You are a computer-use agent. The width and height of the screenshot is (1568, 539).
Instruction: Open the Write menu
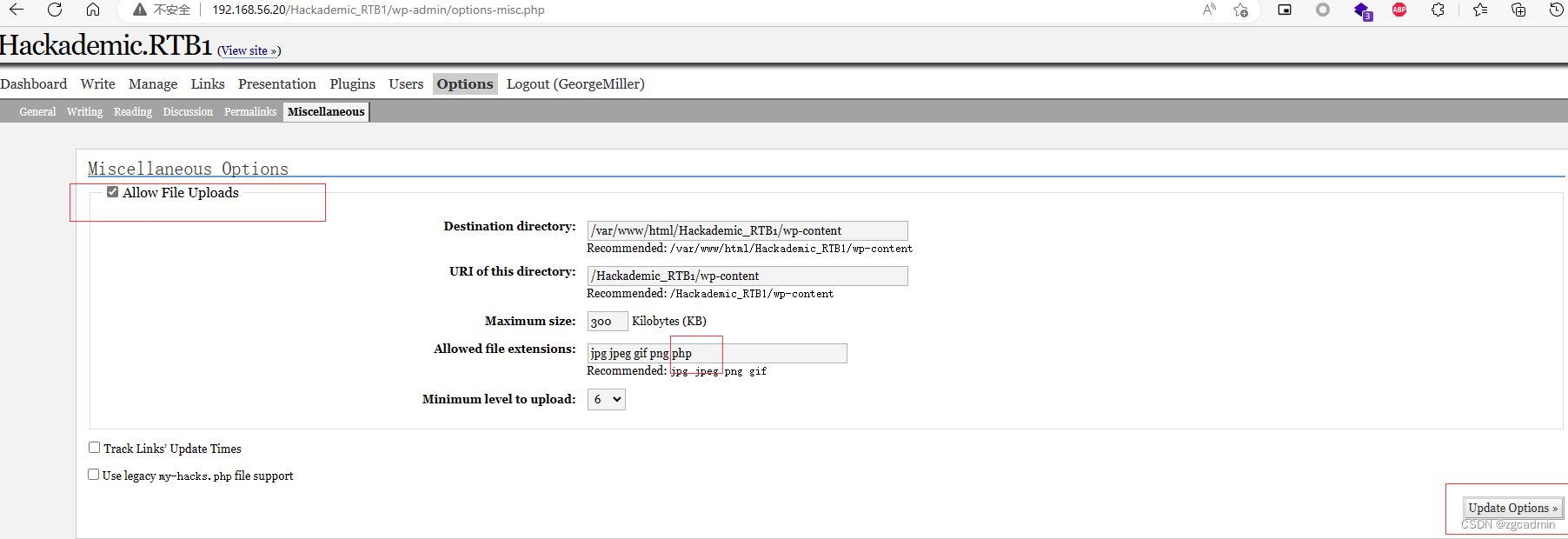coord(97,83)
